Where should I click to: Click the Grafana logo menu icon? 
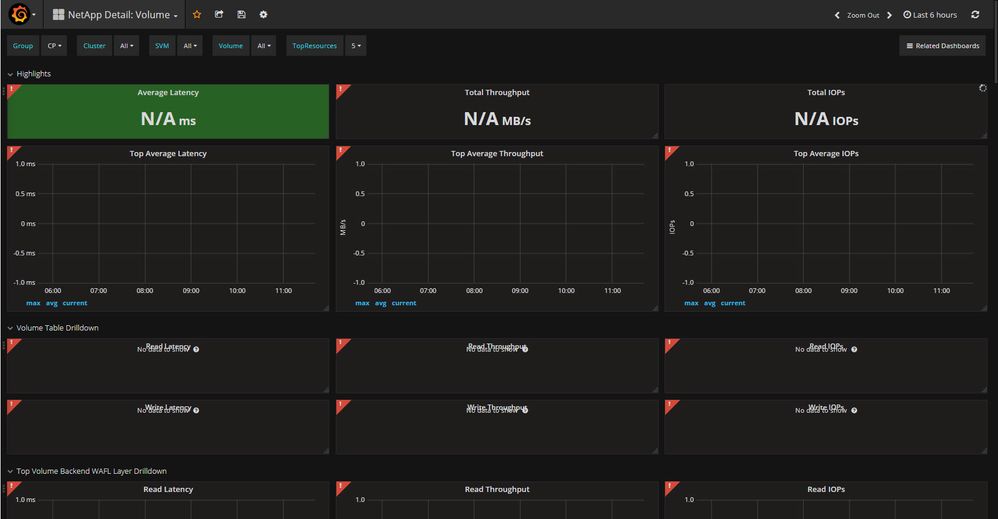tap(18, 15)
